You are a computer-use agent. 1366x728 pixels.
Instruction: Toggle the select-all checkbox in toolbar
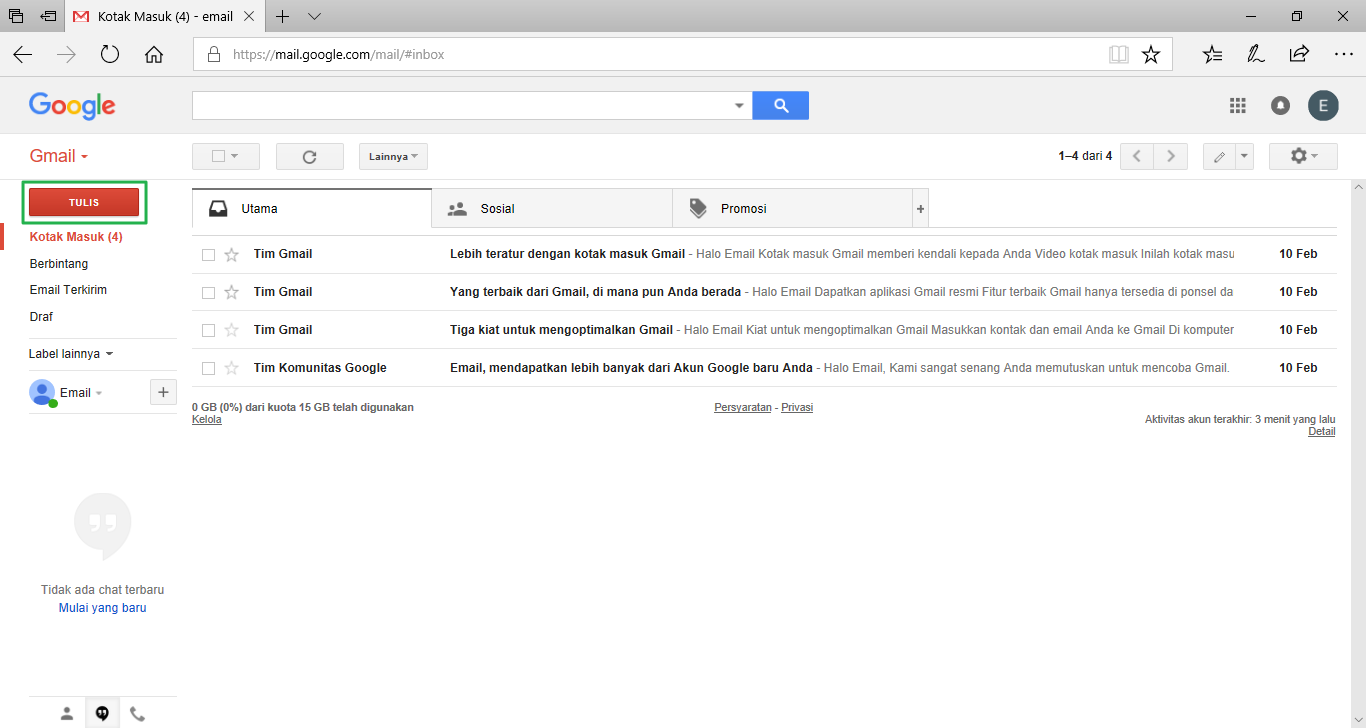pos(218,157)
